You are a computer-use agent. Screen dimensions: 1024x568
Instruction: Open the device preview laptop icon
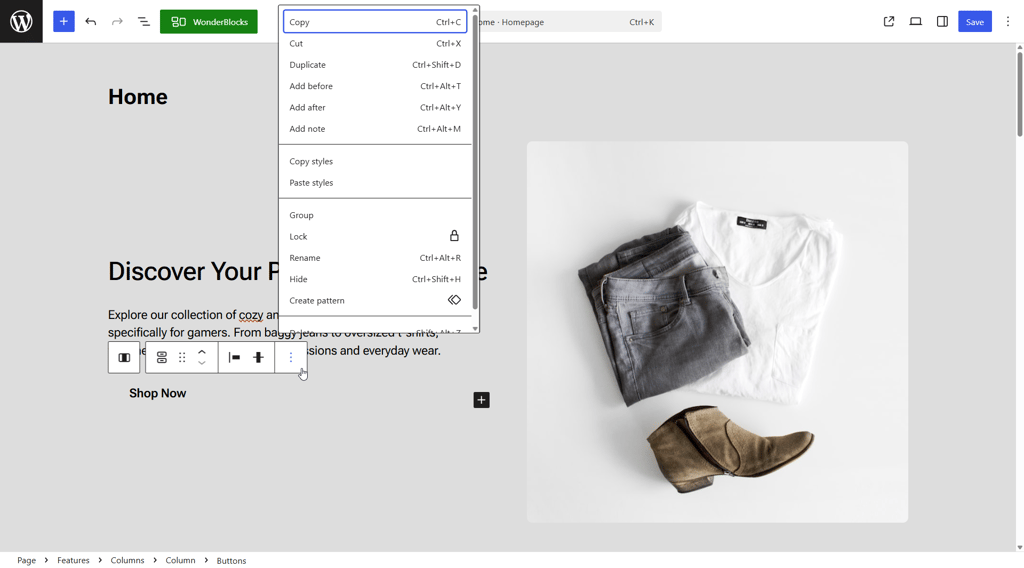[x=916, y=22]
